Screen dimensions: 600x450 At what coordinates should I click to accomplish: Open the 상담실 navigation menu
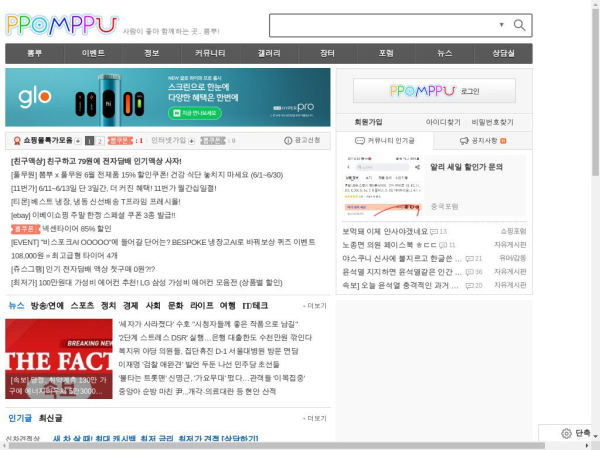(x=503, y=53)
